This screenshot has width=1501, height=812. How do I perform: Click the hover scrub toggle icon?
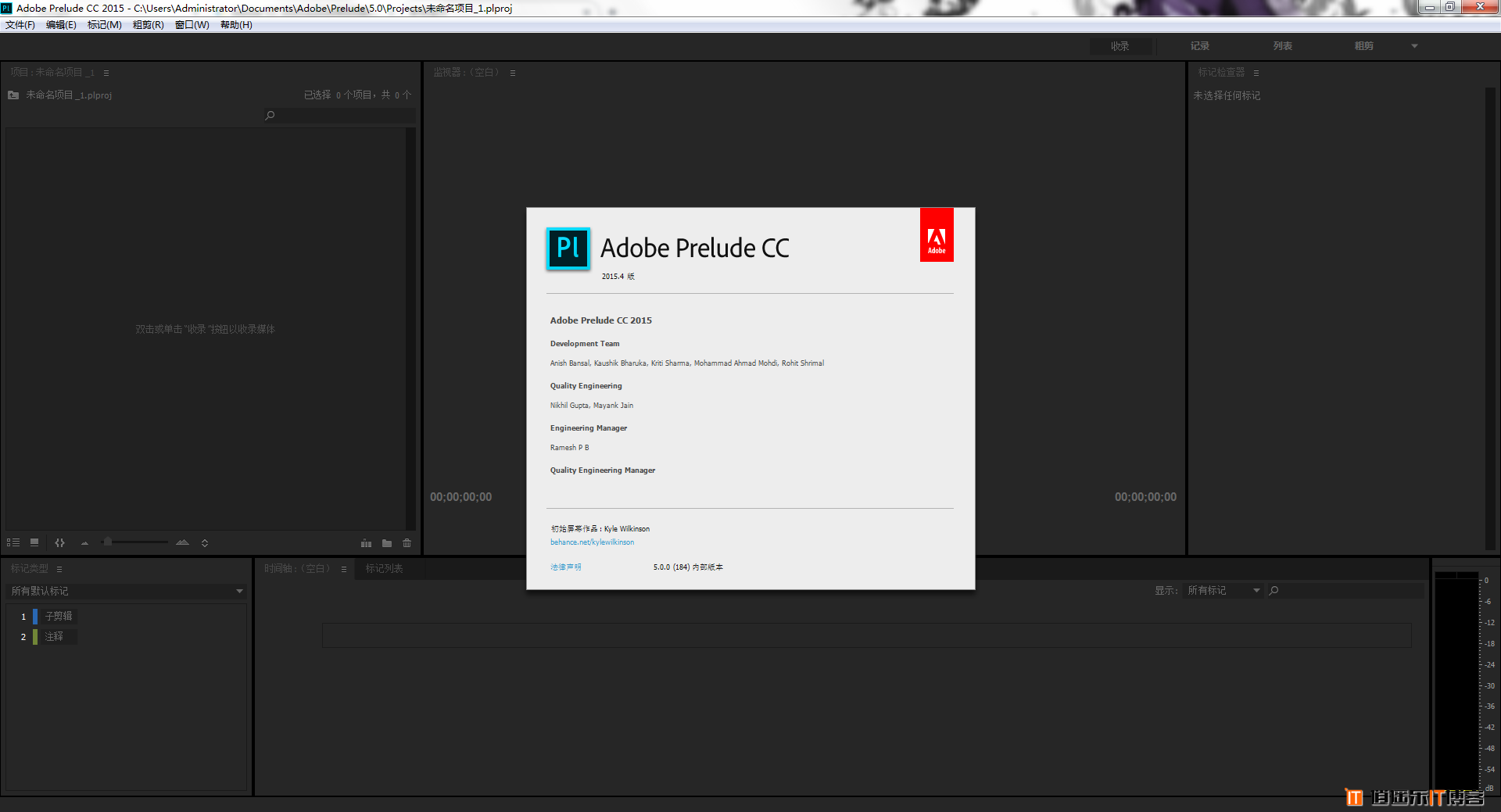(60, 542)
